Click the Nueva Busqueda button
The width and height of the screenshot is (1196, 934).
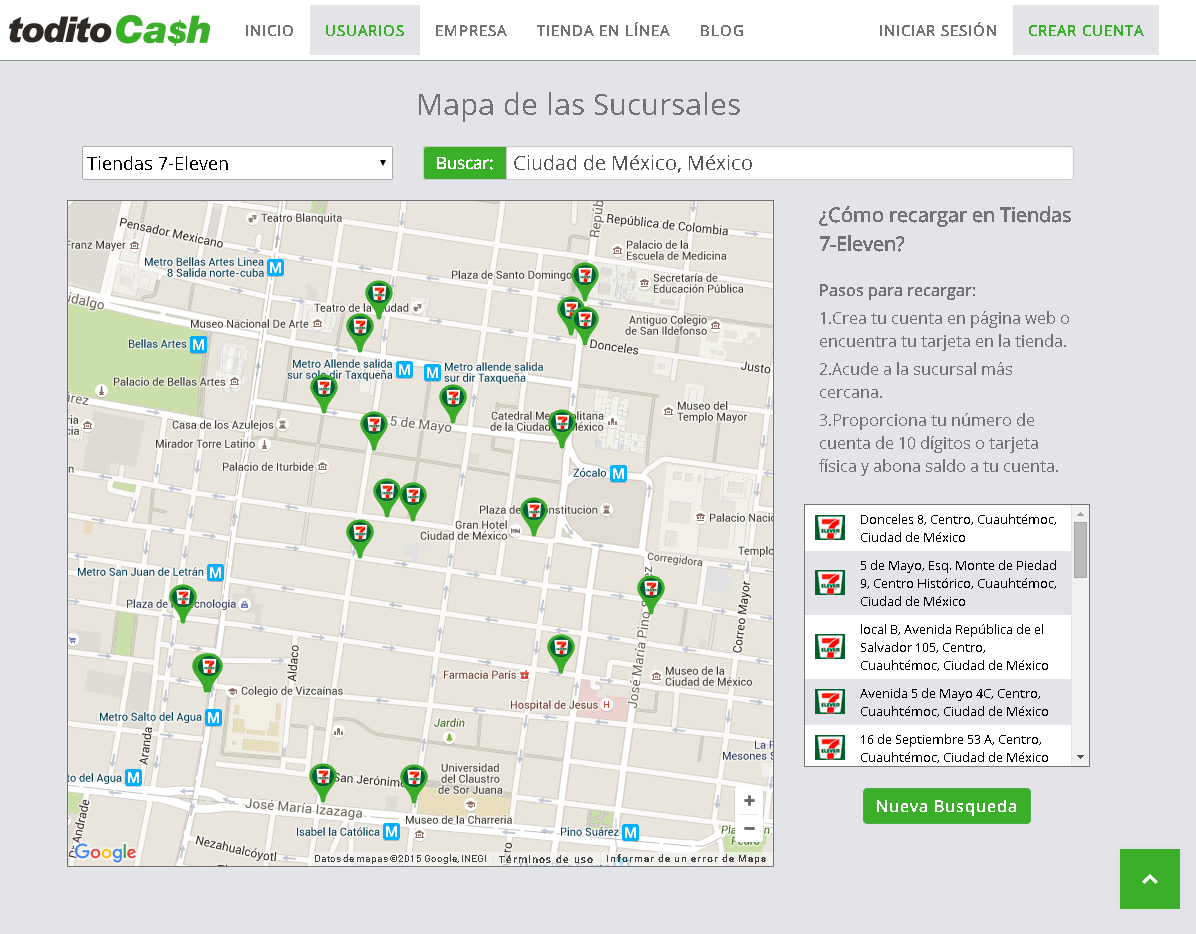(x=947, y=806)
